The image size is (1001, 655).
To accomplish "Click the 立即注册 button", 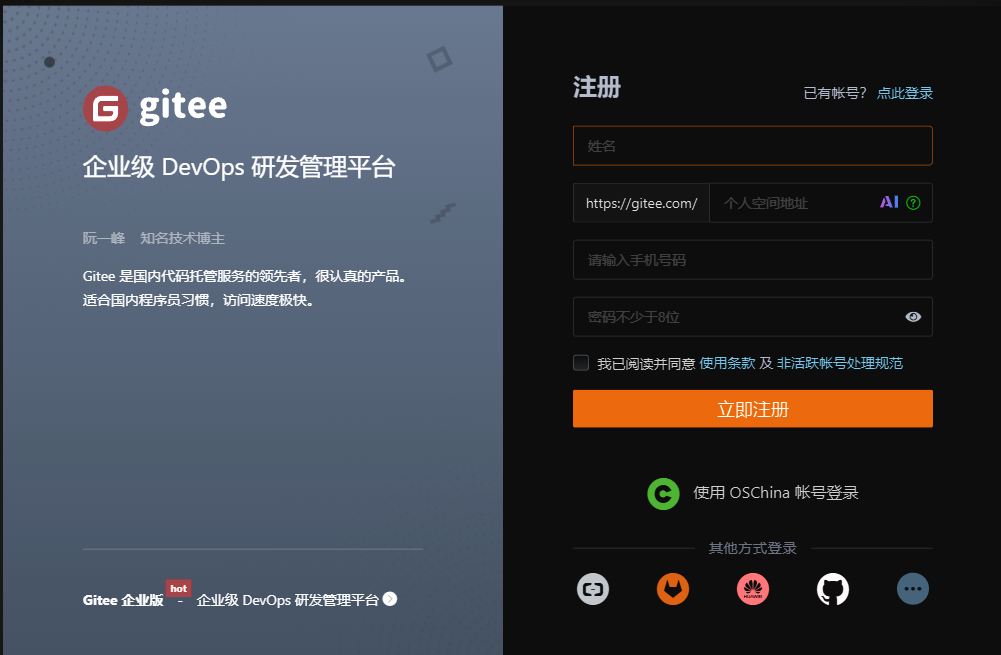I will [x=753, y=409].
